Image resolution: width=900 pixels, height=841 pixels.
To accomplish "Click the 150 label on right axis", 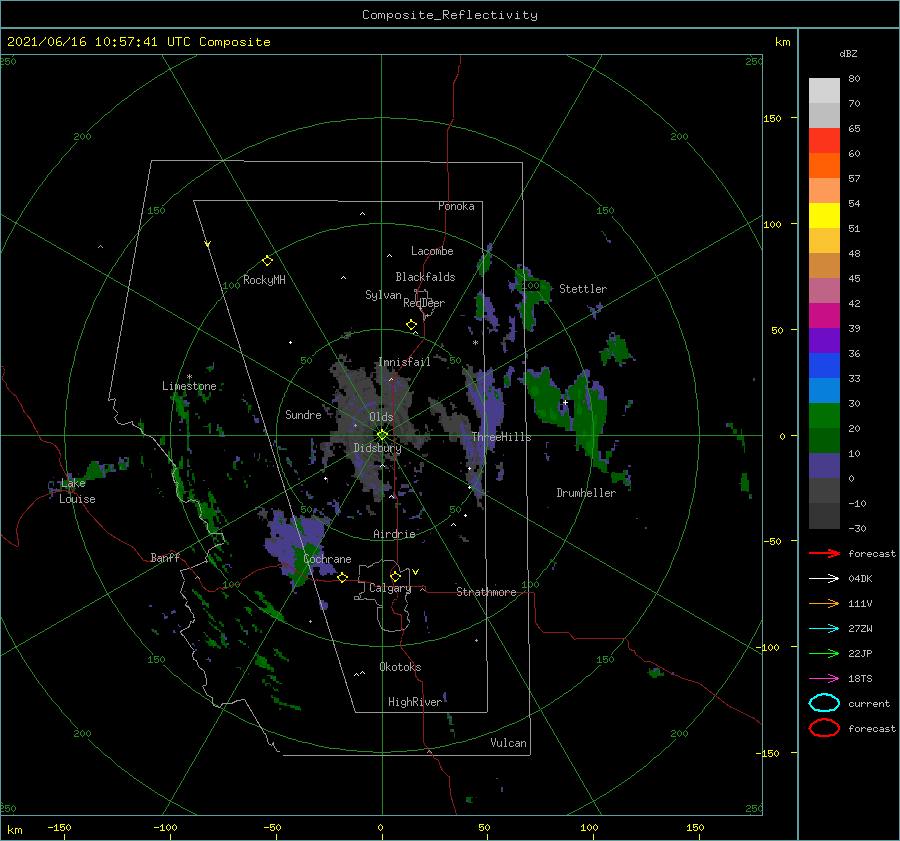I will point(772,118).
